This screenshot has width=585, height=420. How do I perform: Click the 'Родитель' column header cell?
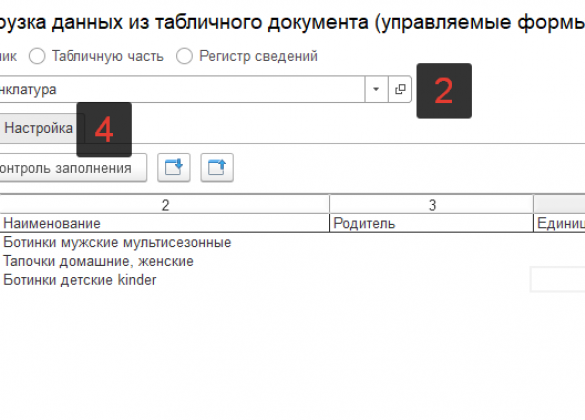tap(432, 223)
